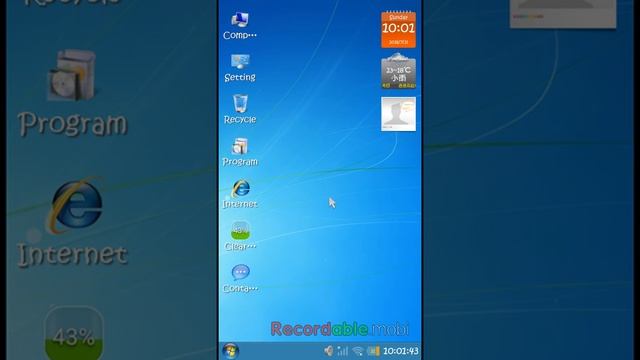
Task: Open the orange calendar clock widget
Action: point(398,30)
